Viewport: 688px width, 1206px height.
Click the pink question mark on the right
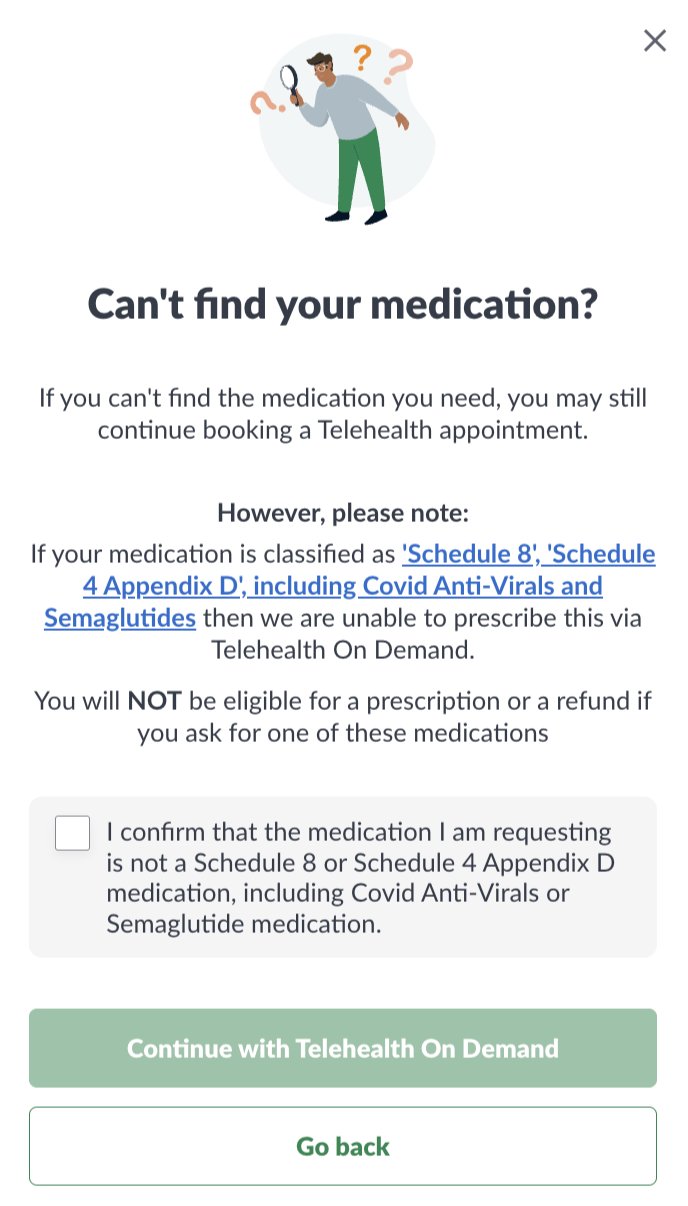(399, 65)
